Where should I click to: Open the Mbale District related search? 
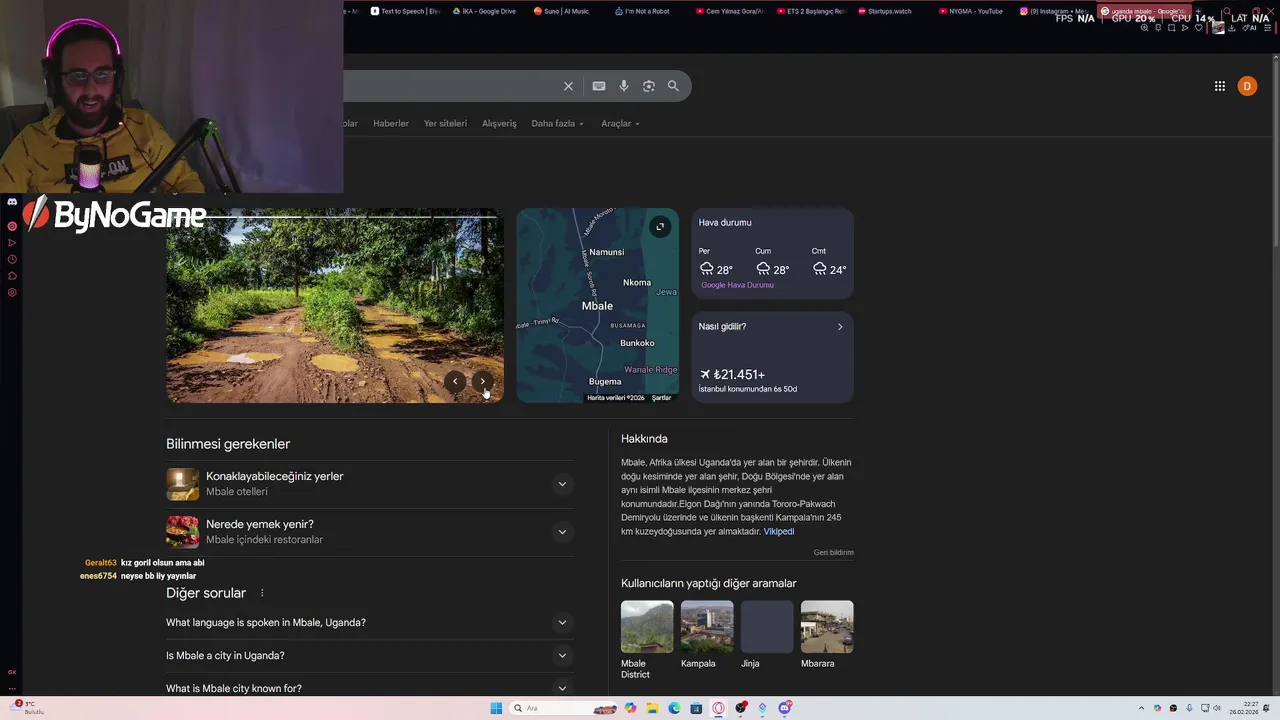point(647,640)
